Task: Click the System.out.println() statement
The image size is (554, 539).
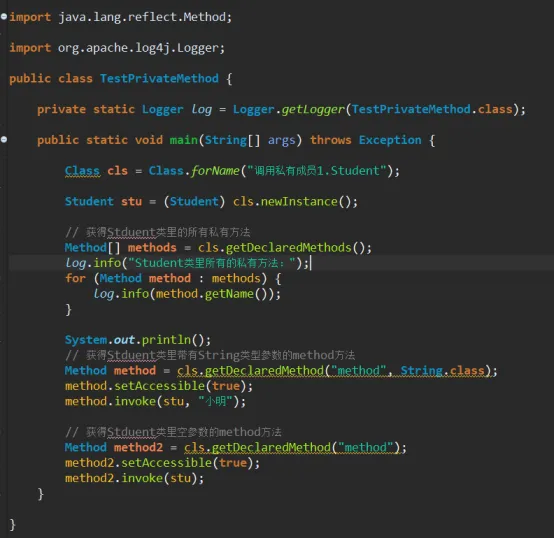Action: pyautogui.click(x=138, y=340)
